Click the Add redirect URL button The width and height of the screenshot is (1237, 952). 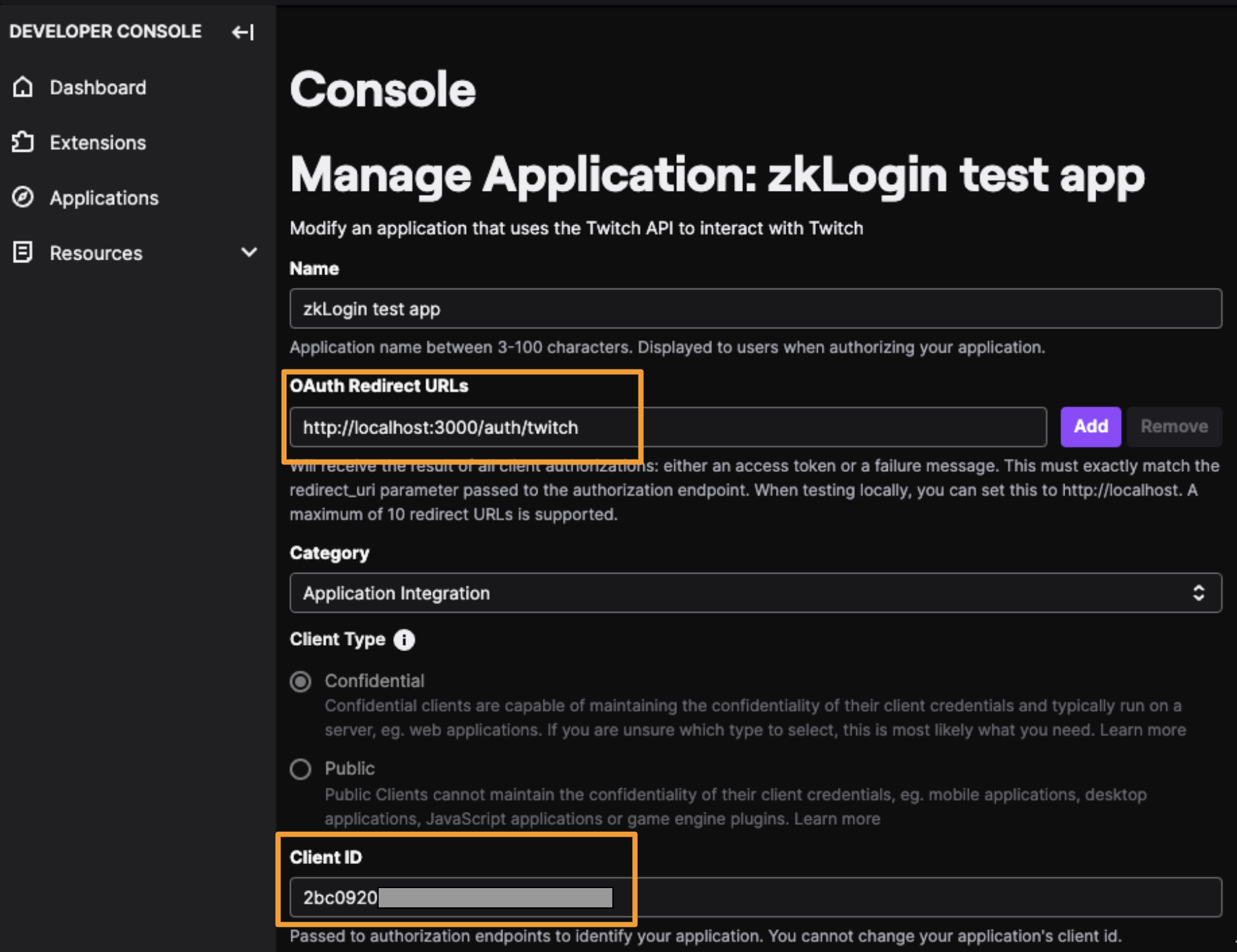pyautogui.click(x=1091, y=427)
